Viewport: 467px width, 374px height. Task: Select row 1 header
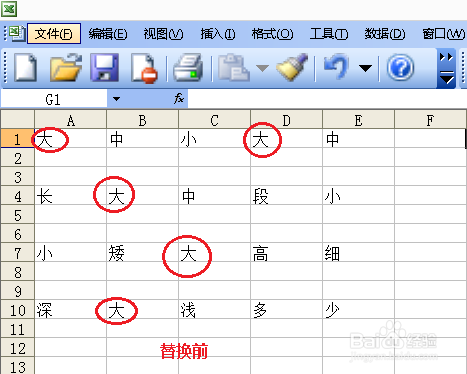(x=17, y=138)
